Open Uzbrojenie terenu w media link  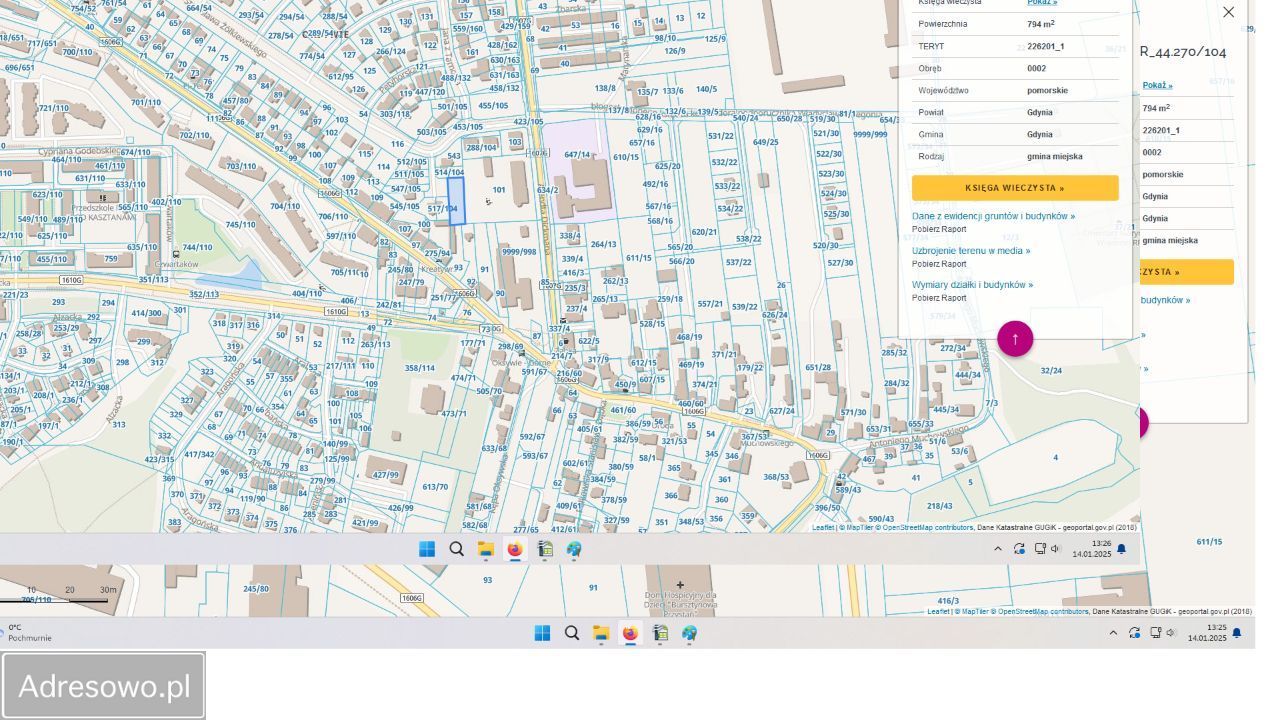[x=971, y=251]
